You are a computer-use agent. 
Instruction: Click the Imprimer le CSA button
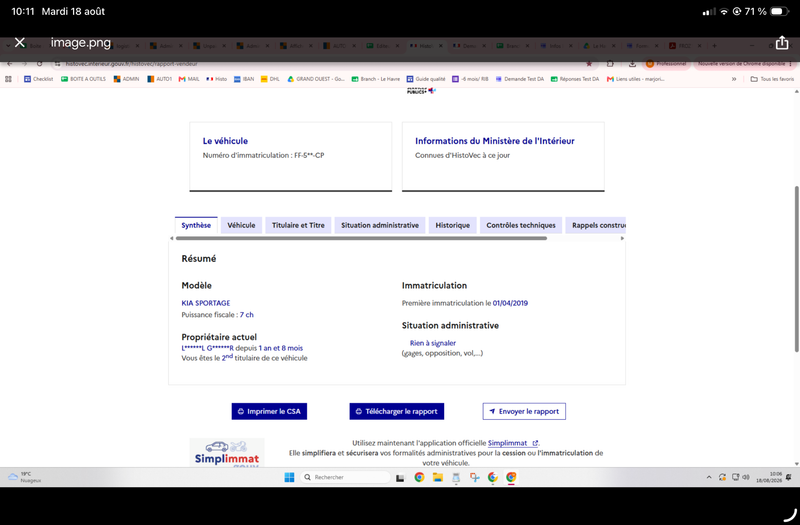tap(269, 411)
